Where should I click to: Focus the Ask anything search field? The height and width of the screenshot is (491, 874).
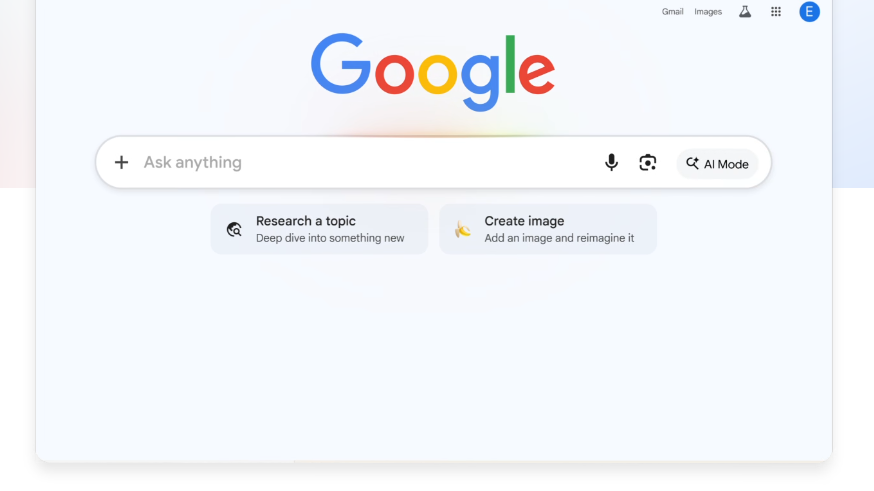pos(368,162)
